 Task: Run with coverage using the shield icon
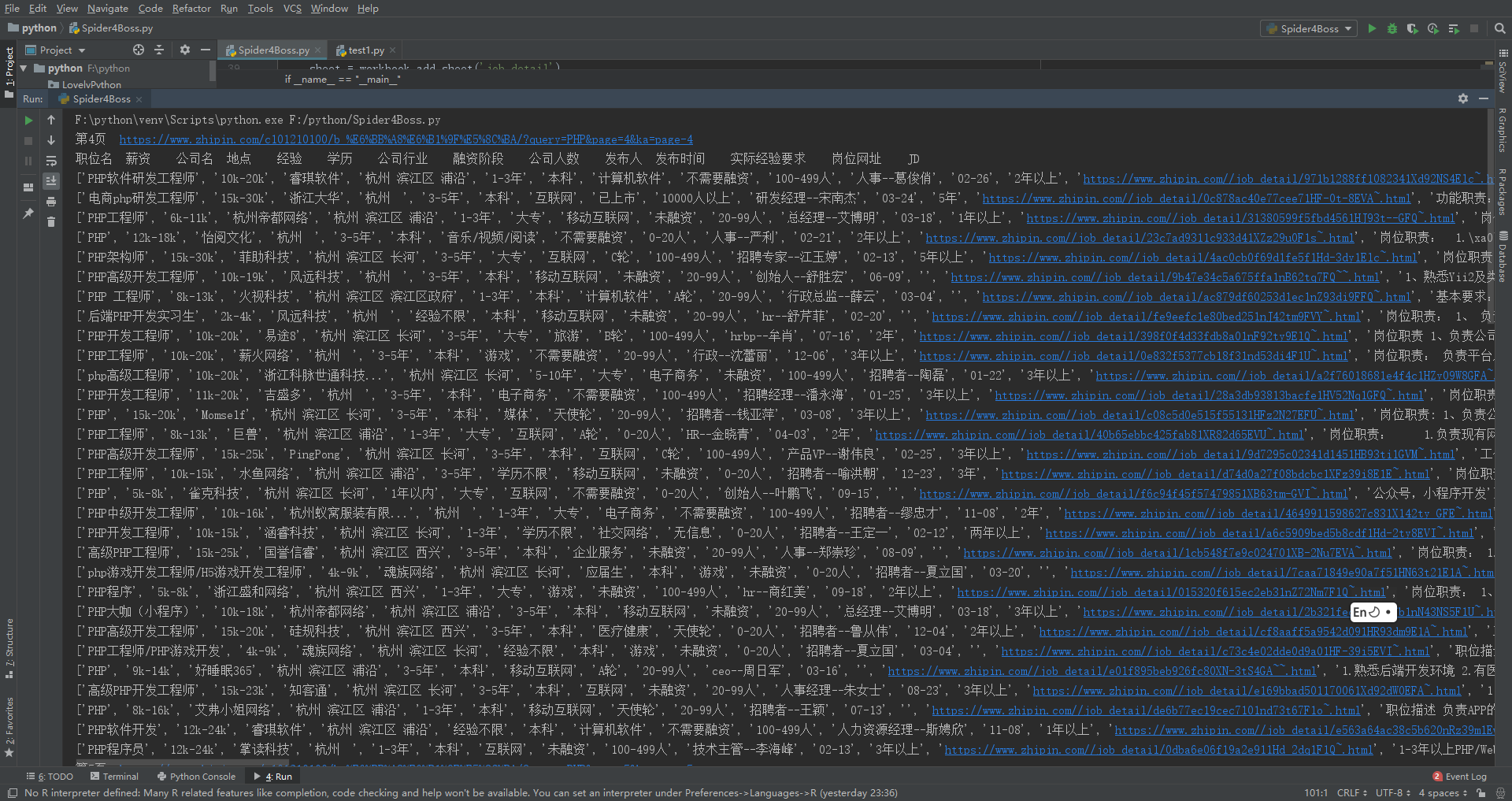(x=1413, y=28)
